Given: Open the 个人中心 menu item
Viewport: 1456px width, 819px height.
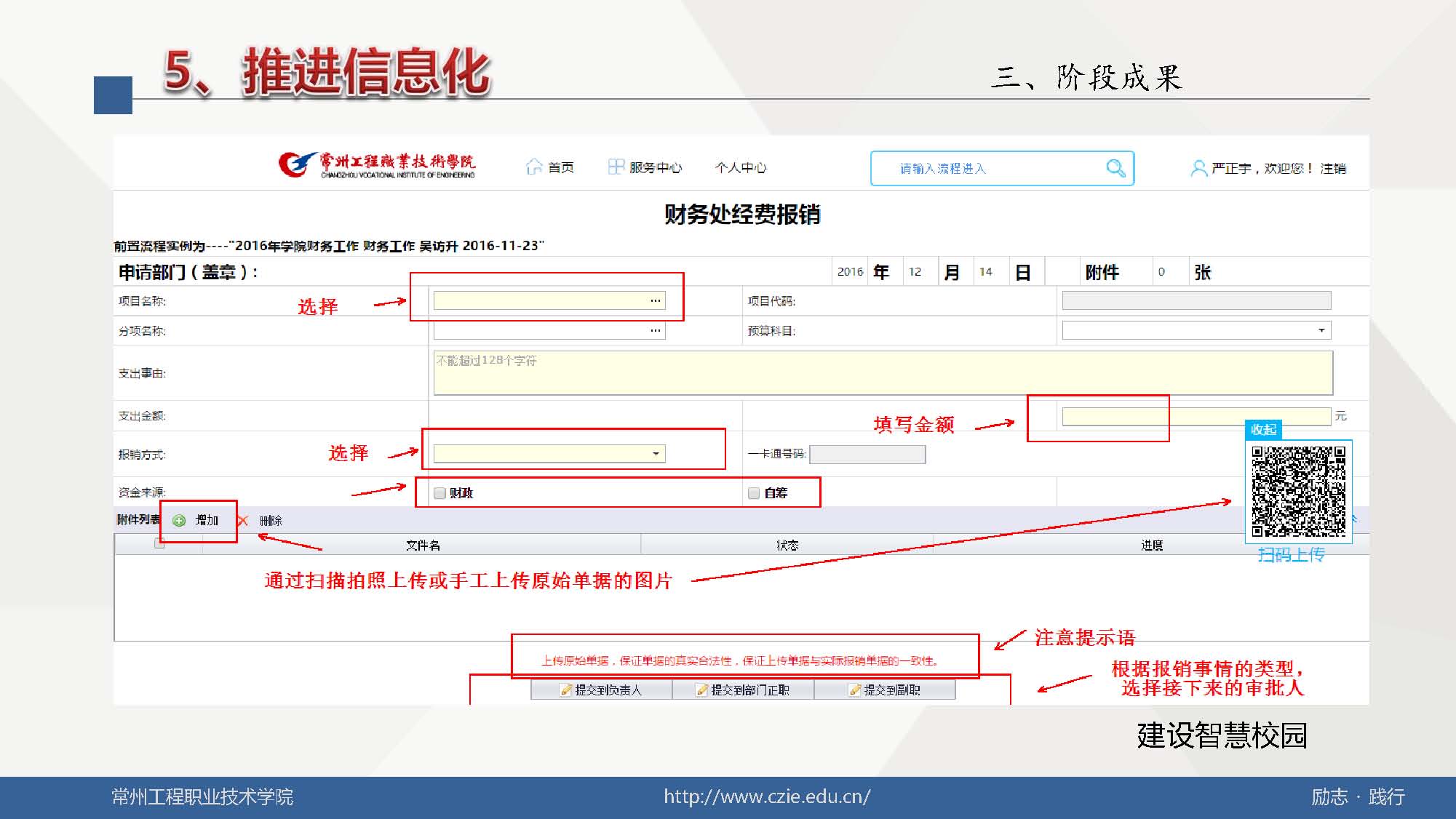Looking at the screenshot, I should [x=740, y=167].
